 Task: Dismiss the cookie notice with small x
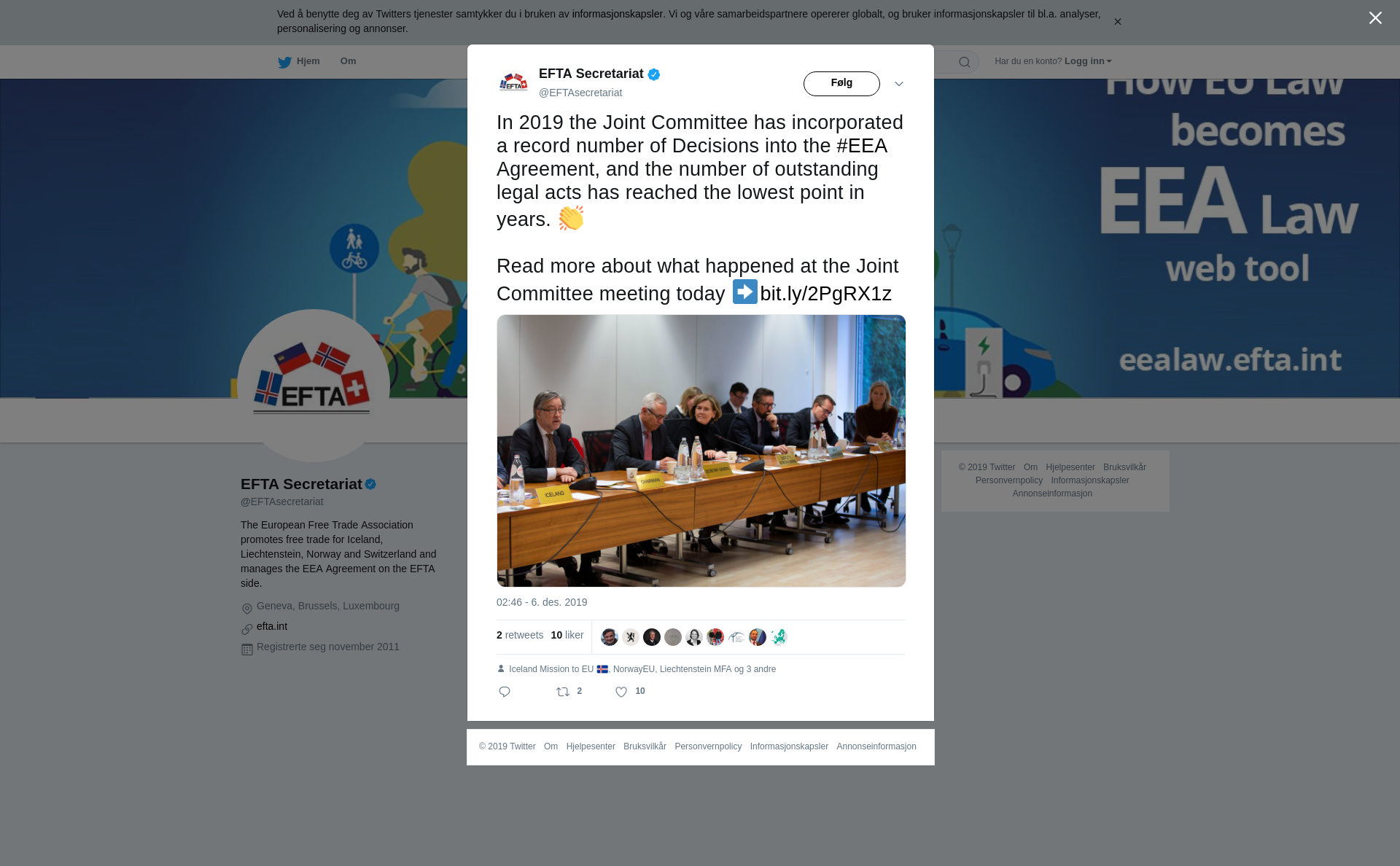click(x=1117, y=22)
